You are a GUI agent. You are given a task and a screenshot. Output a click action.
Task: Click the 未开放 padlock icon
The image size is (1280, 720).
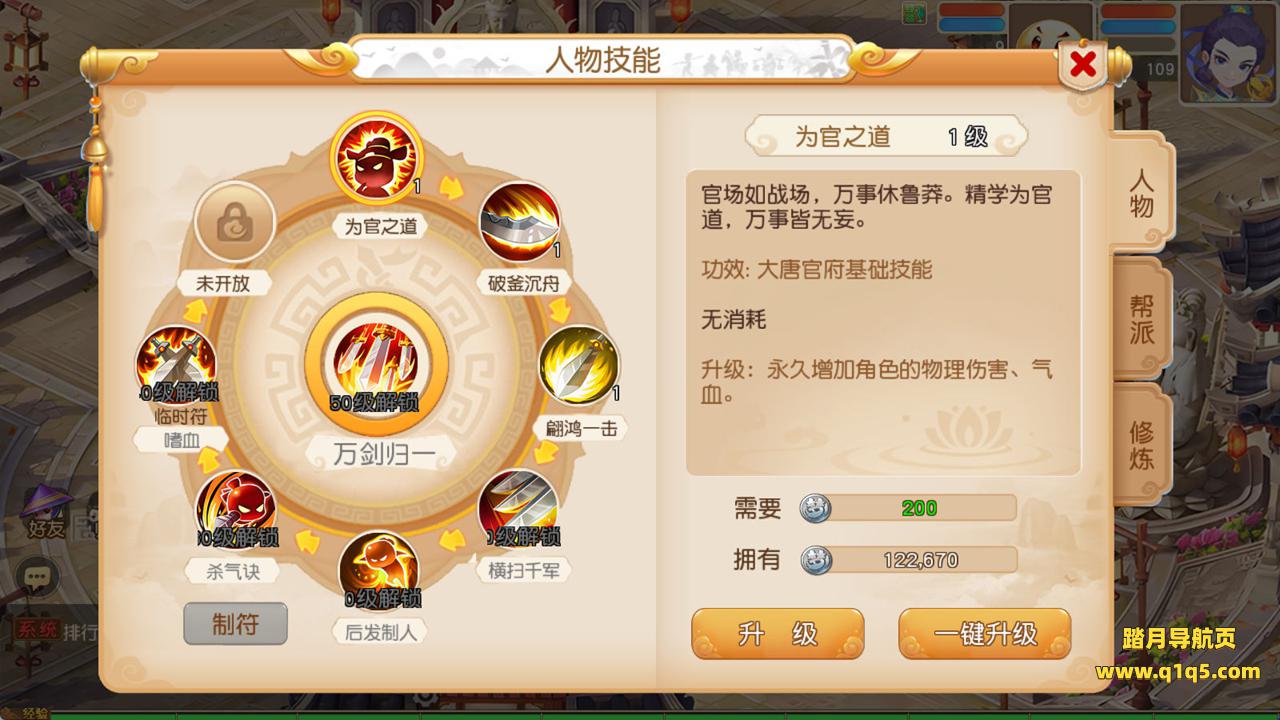[x=235, y=222]
